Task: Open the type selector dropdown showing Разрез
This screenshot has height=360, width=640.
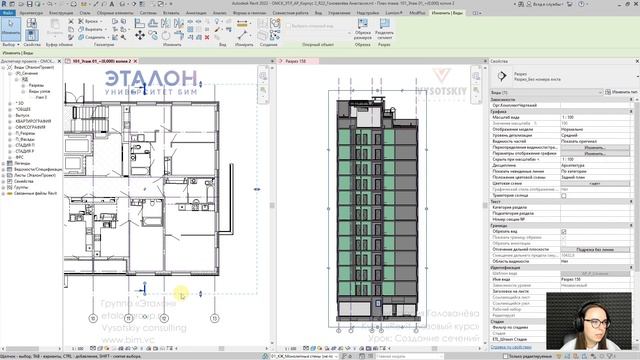Action: pos(564,76)
